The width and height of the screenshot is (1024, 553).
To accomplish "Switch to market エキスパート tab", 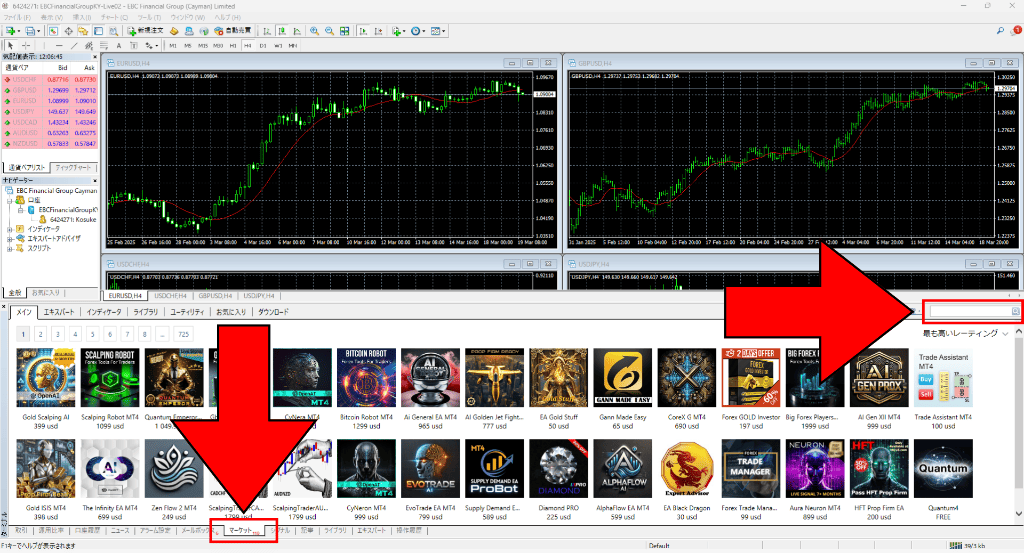I will coord(59,312).
